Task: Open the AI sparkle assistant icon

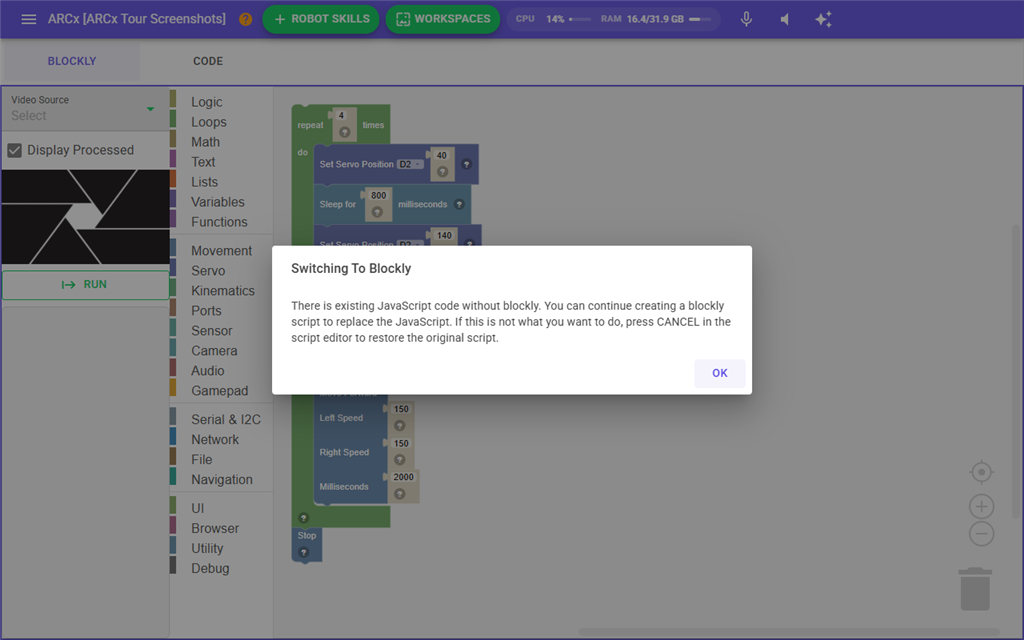Action: pos(824,19)
